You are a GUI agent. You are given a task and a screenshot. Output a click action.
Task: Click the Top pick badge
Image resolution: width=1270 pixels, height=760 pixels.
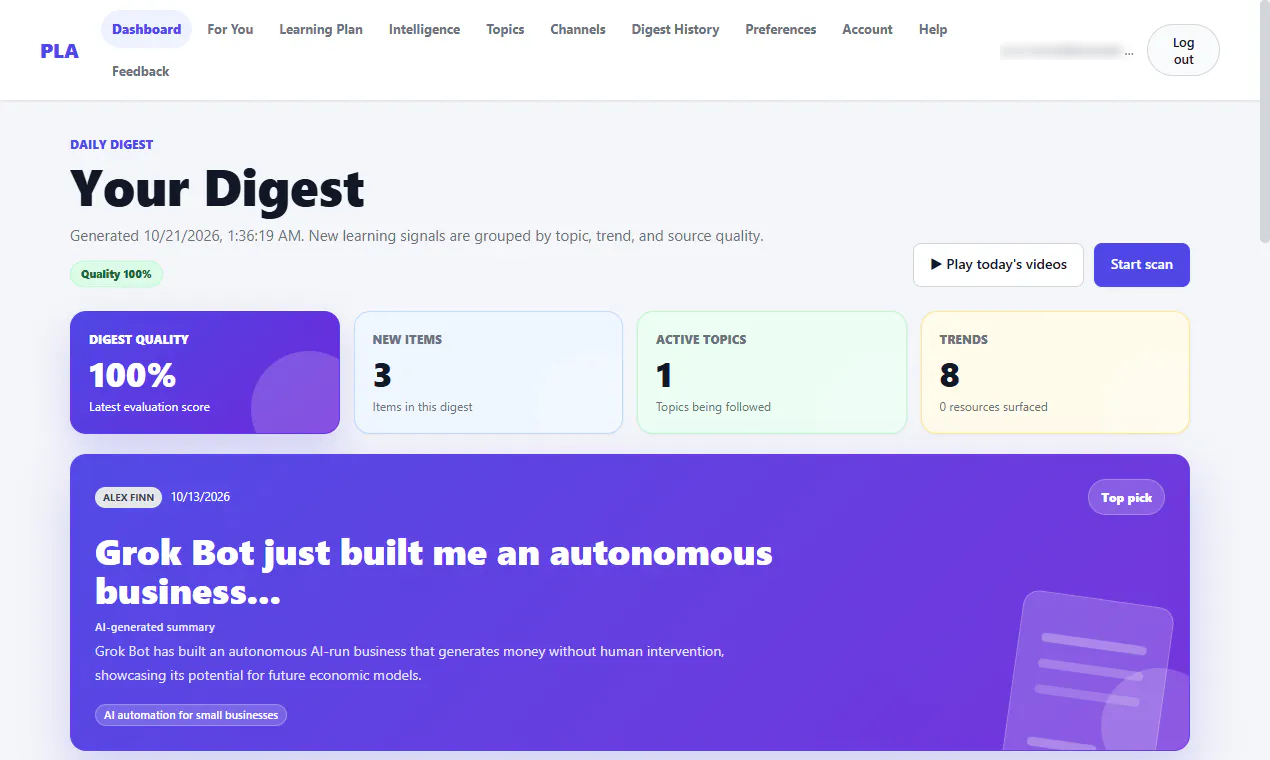coord(1126,498)
